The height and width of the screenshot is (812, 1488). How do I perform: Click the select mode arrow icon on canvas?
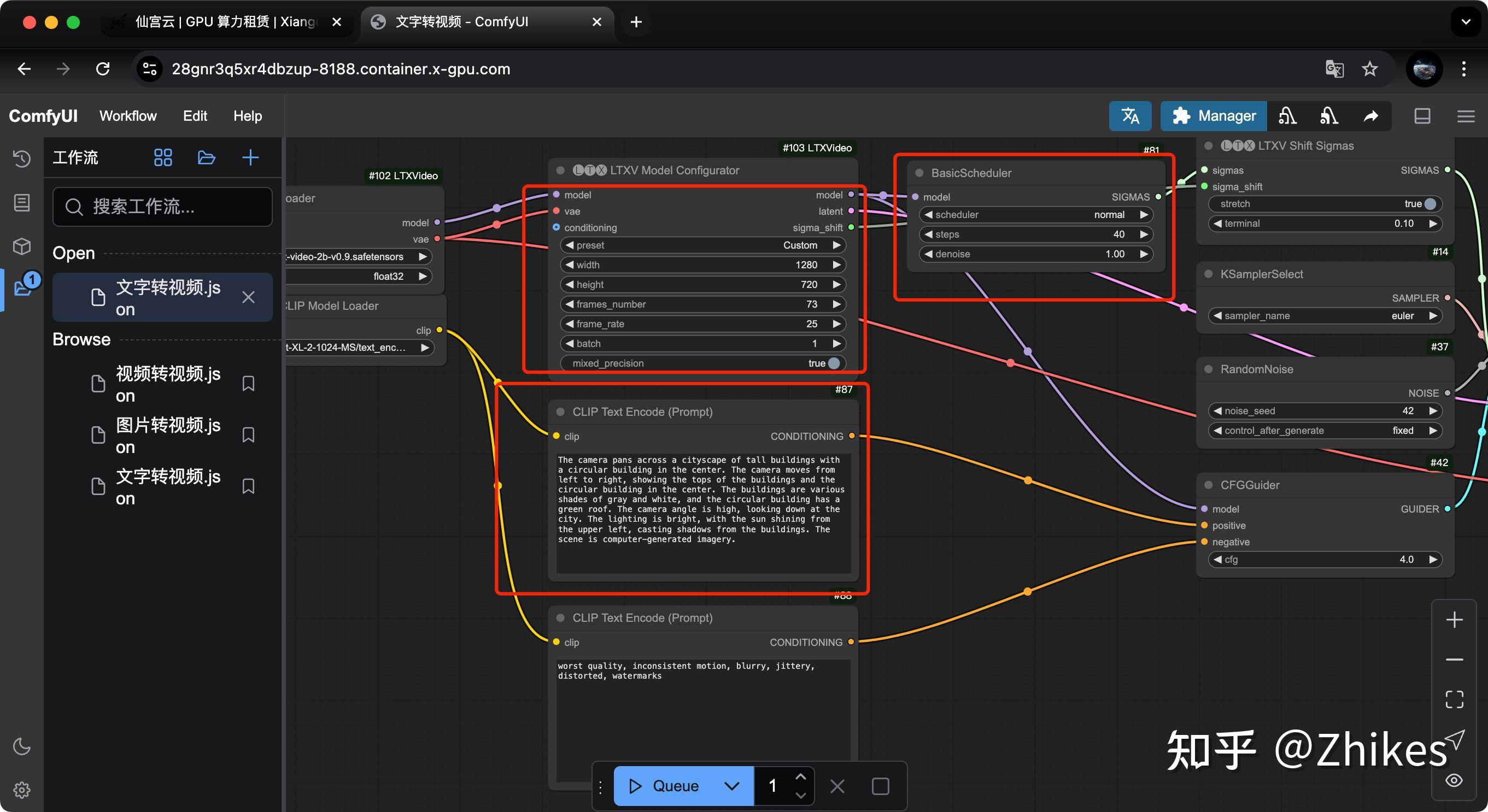[1454, 739]
